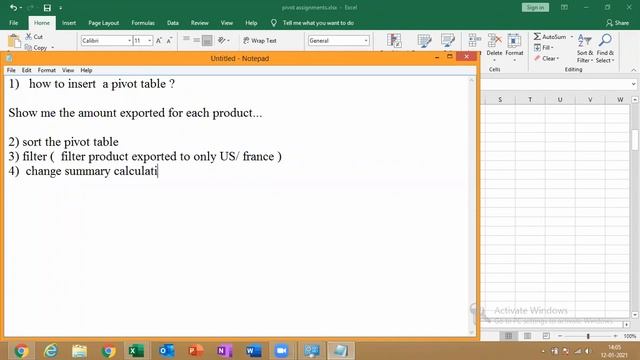
Task: Open PowerPoint from the Windows taskbar
Action: [x=196, y=351]
